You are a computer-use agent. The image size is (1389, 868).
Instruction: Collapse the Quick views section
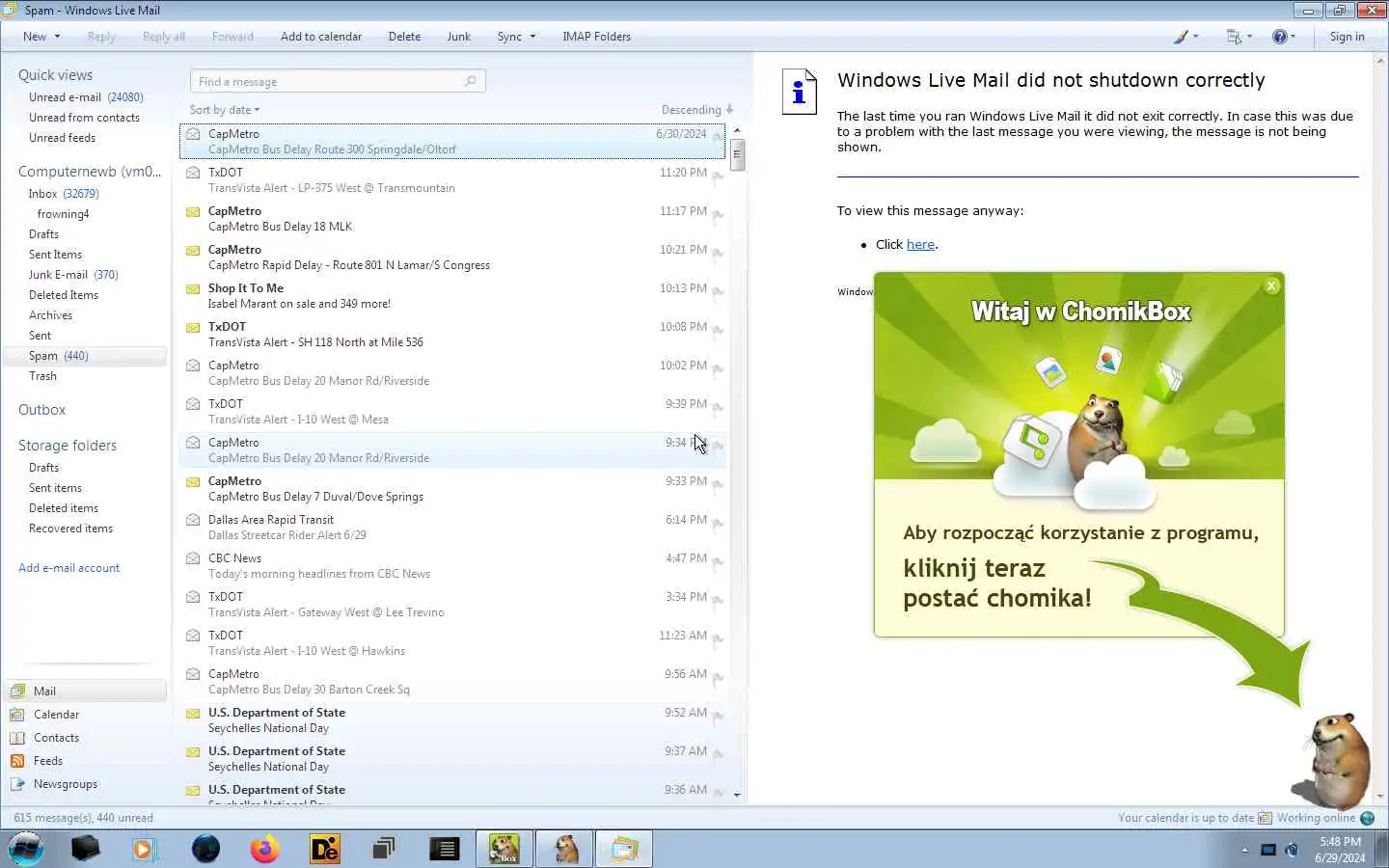pyautogui.click(x=55, y=75)
